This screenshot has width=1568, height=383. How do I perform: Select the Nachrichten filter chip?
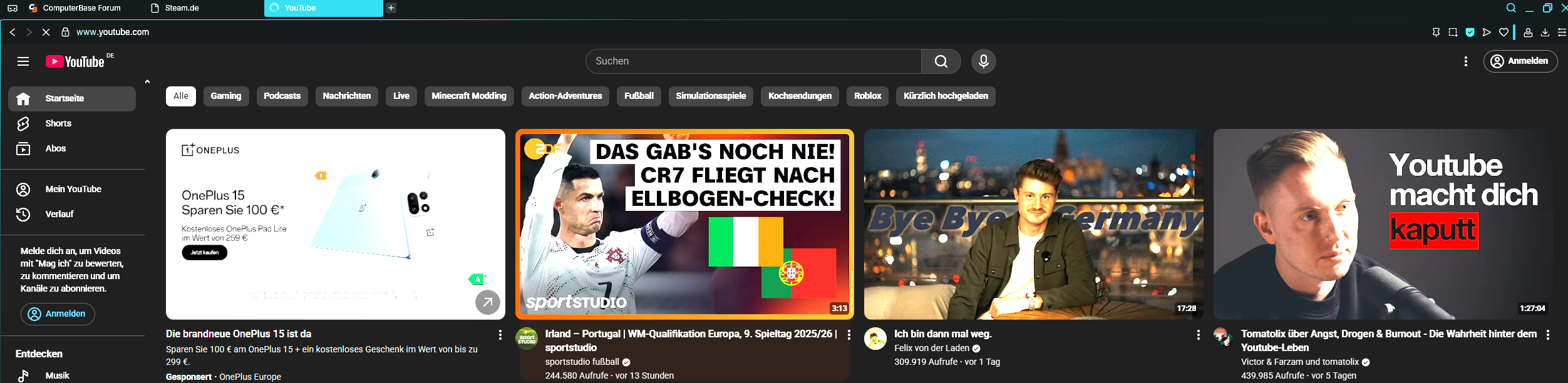(347, 96)
